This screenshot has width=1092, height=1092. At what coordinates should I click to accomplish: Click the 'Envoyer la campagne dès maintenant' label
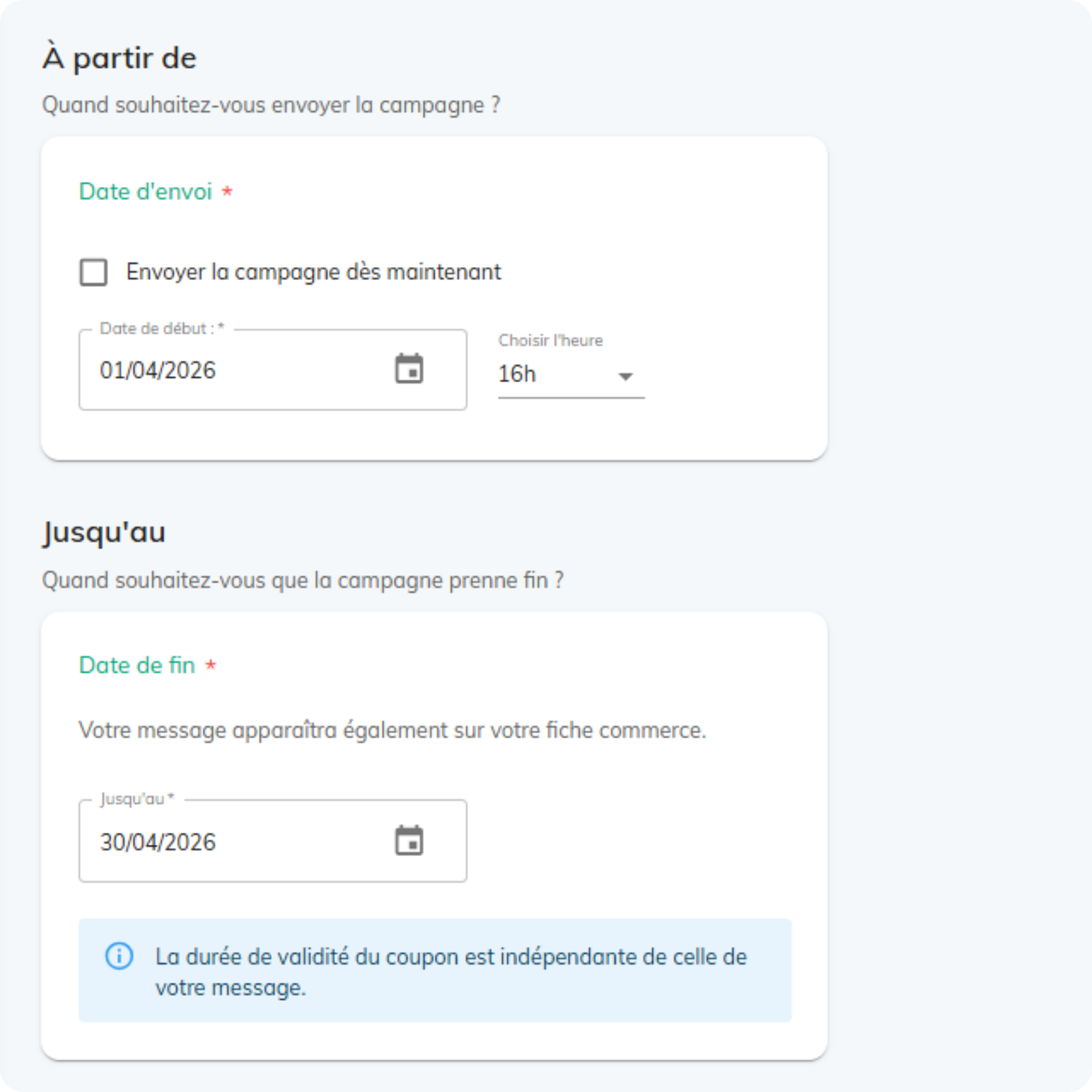click(x=313, y=272)
